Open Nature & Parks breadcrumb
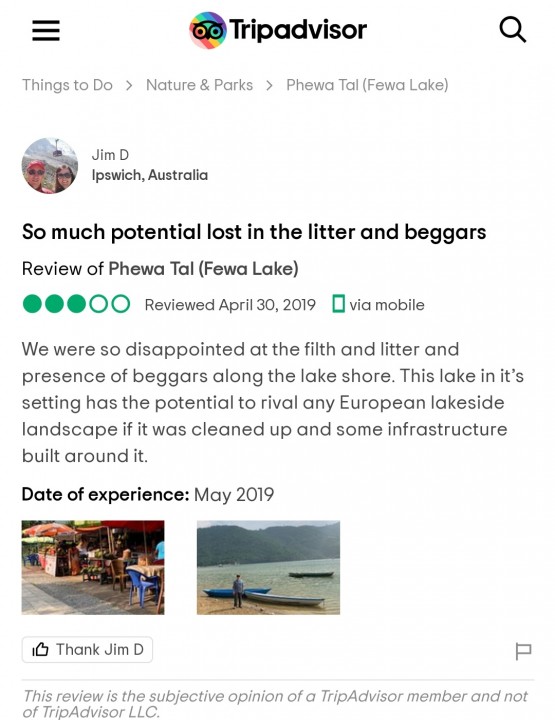This screenshot has height=720, width=555. click(x=199, y=85)
